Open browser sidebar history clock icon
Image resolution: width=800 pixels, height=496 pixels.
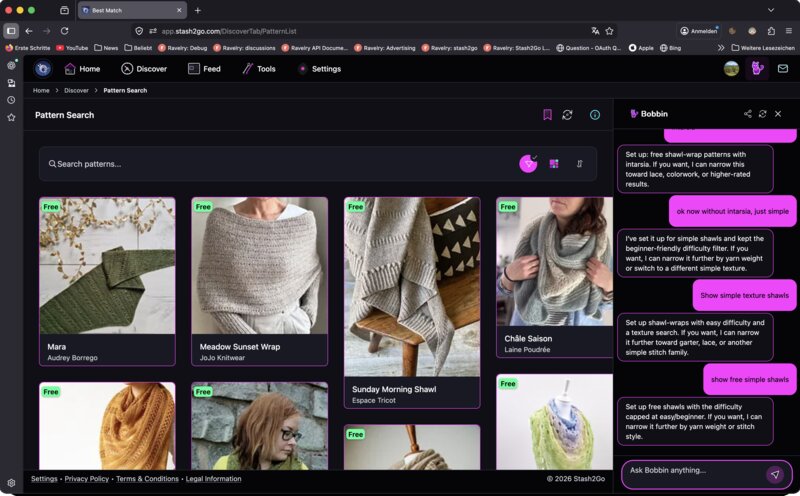(11, 100)
